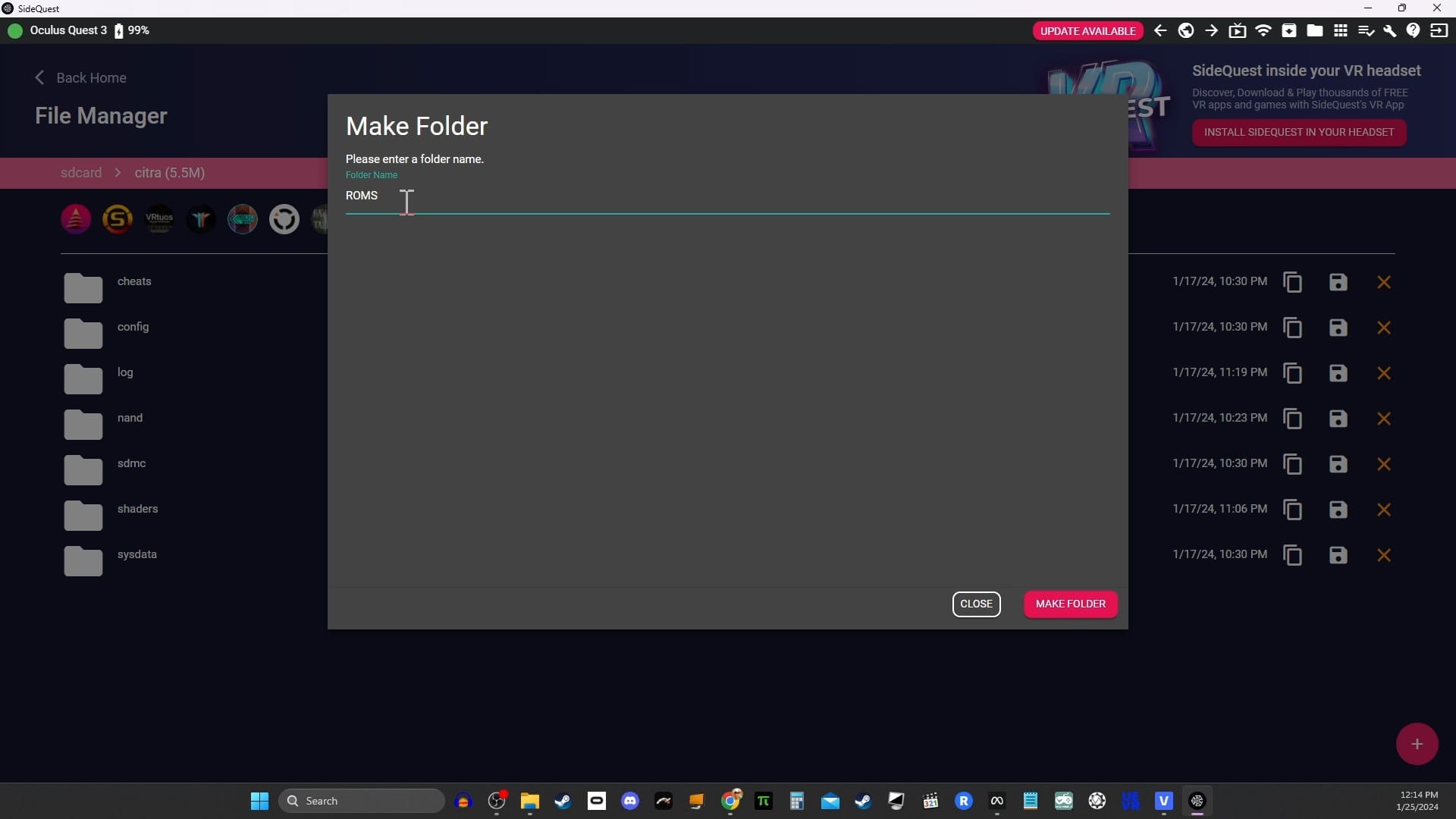Click the sdcard breadcrumb
Viewport: 1456px width, 819px height.
click(x=81, y=173)
